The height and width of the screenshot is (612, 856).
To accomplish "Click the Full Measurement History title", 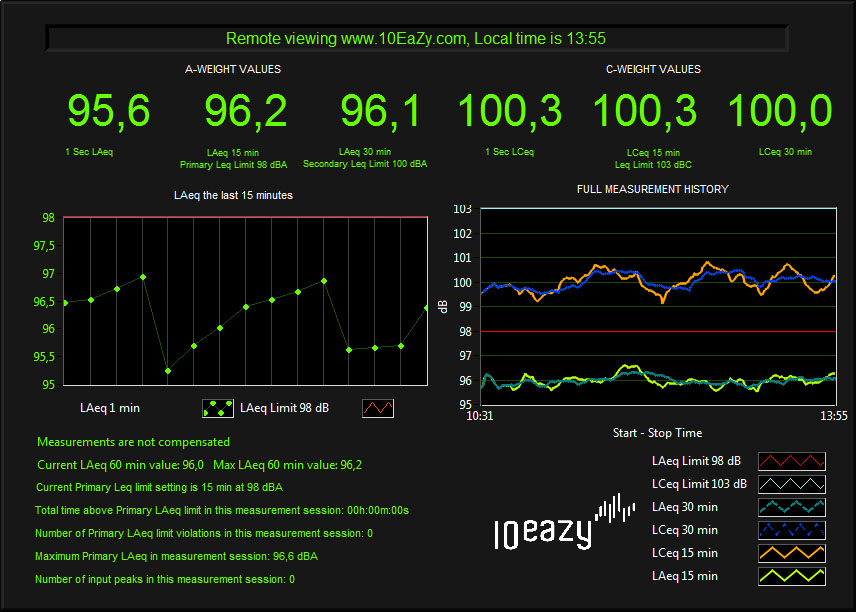I will 652,189.
